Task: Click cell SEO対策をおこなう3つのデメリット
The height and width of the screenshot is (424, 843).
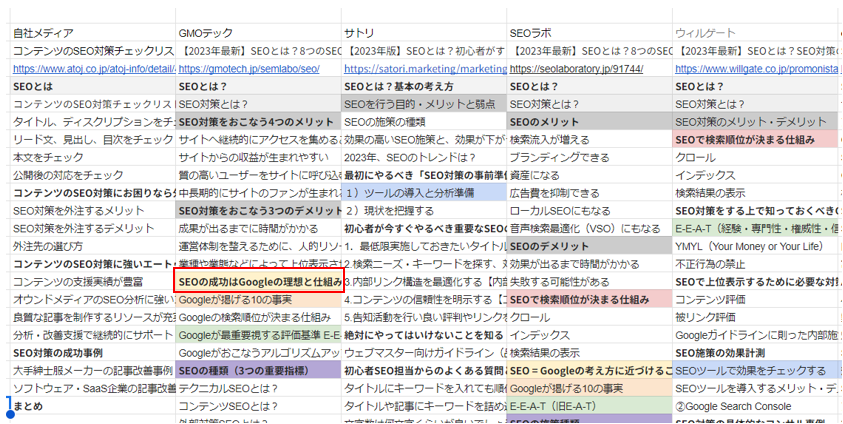Action: (259, 211)
